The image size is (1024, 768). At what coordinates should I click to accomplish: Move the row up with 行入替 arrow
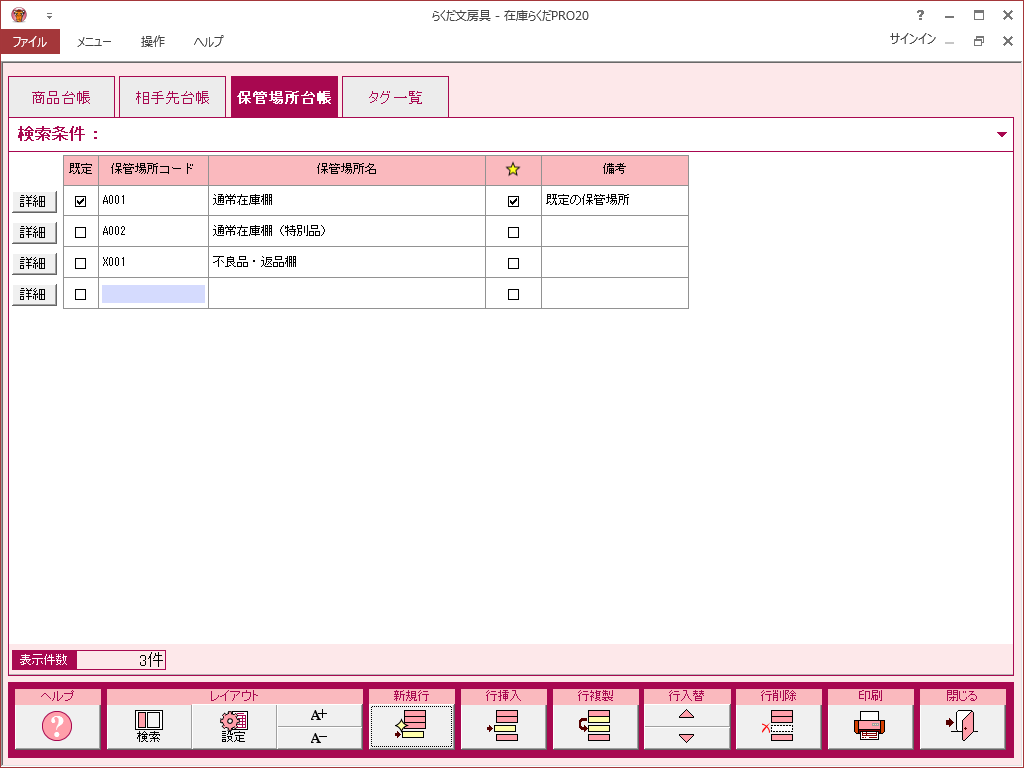[x=686, y=715]
